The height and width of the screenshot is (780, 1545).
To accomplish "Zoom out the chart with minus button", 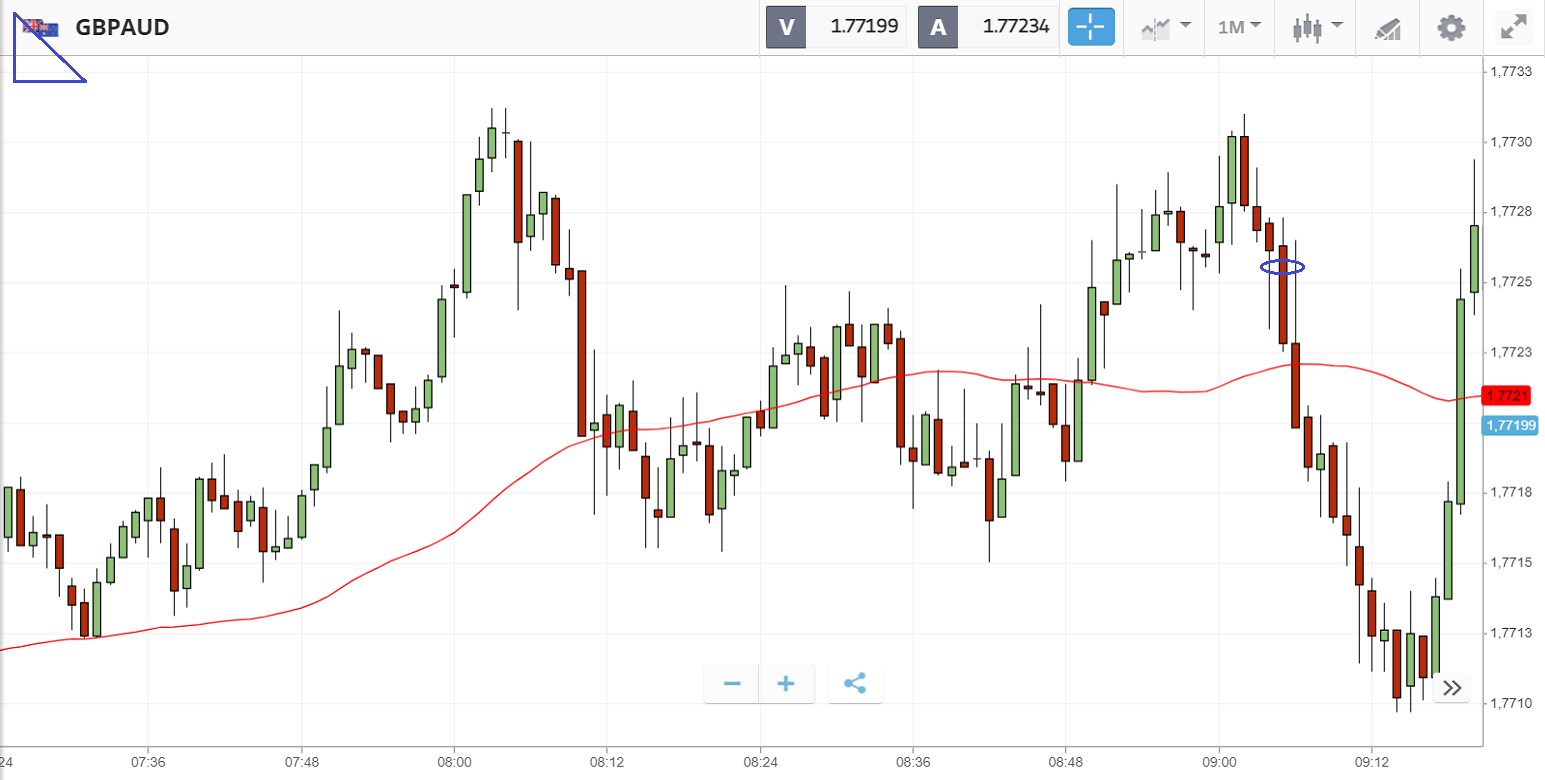I will (732, 684).
